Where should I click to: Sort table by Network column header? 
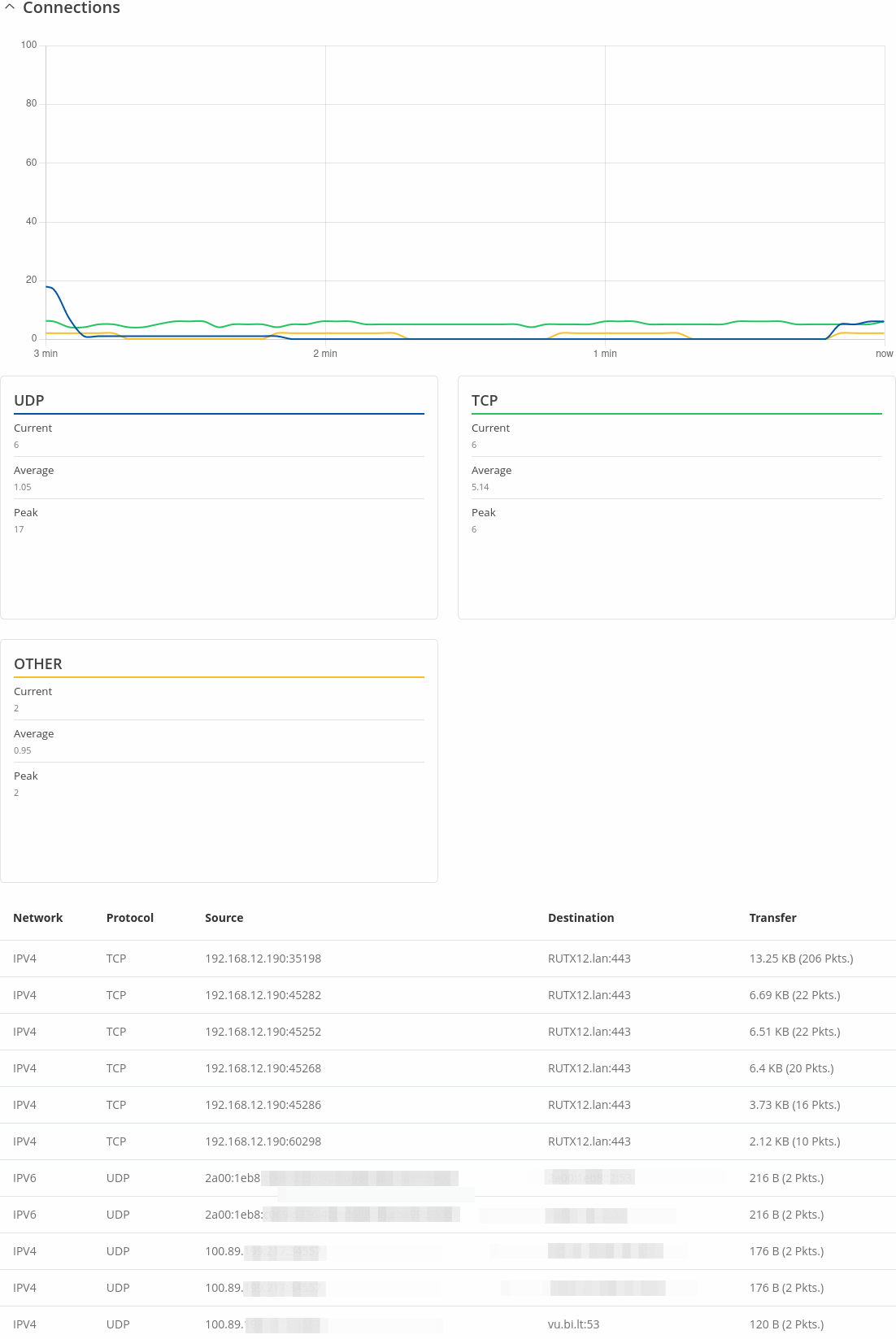coord(38,918)
